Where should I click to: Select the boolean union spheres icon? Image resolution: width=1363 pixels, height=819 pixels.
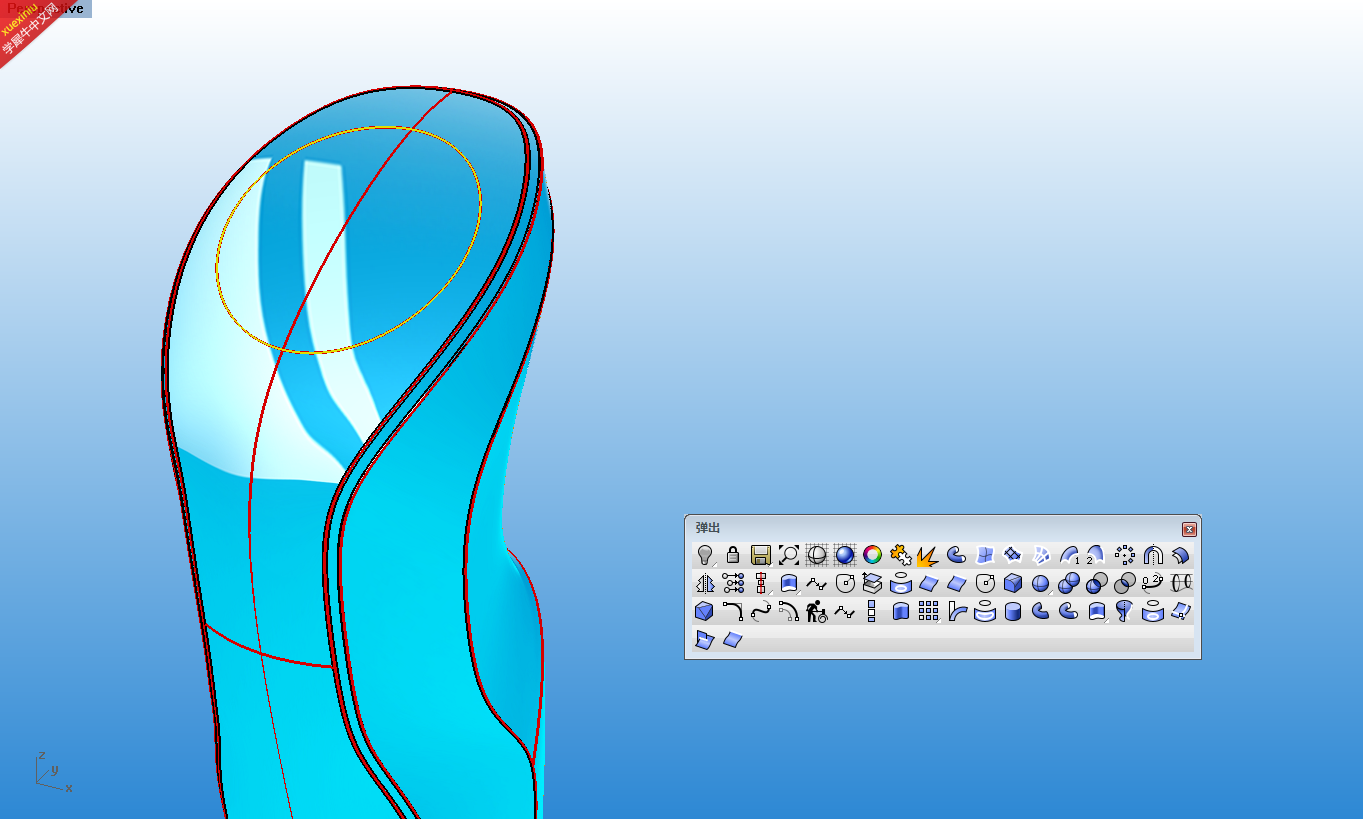pos(1069,583)
